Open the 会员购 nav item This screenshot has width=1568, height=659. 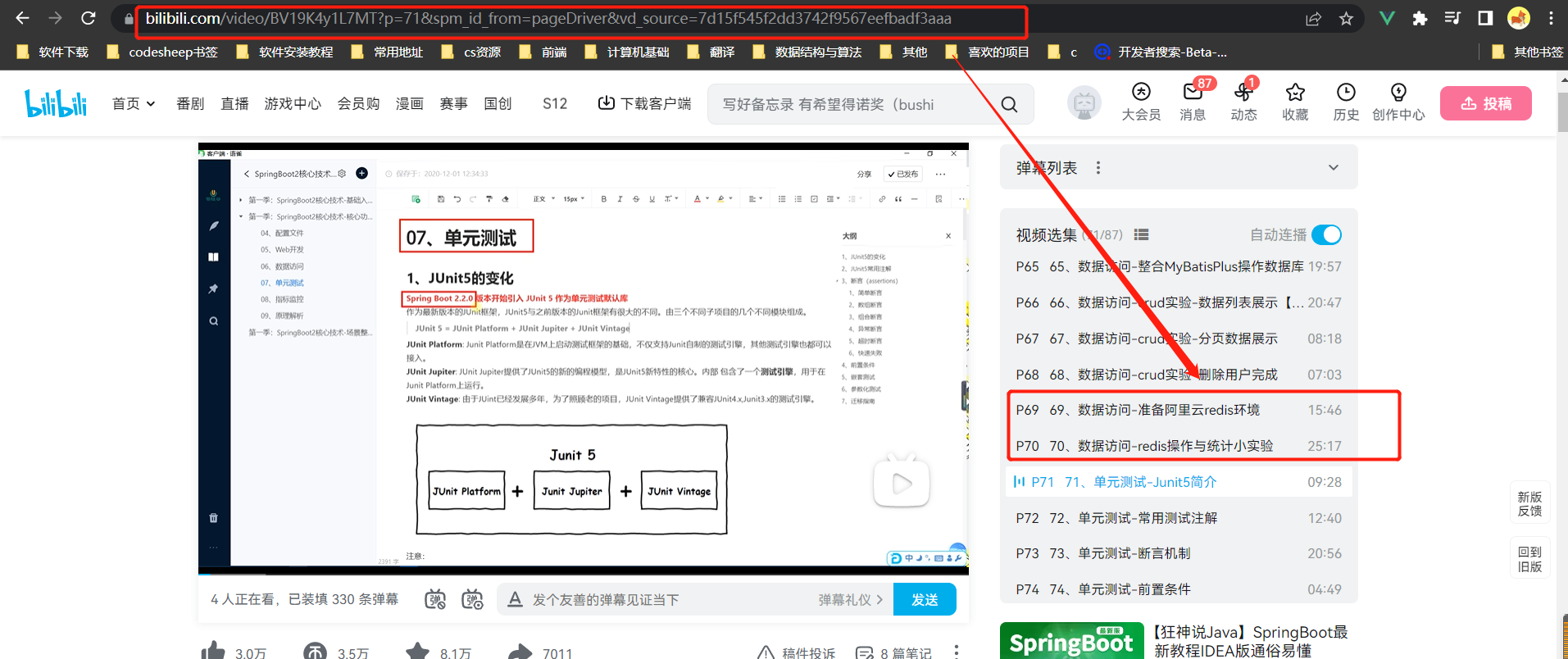[358, 104]
